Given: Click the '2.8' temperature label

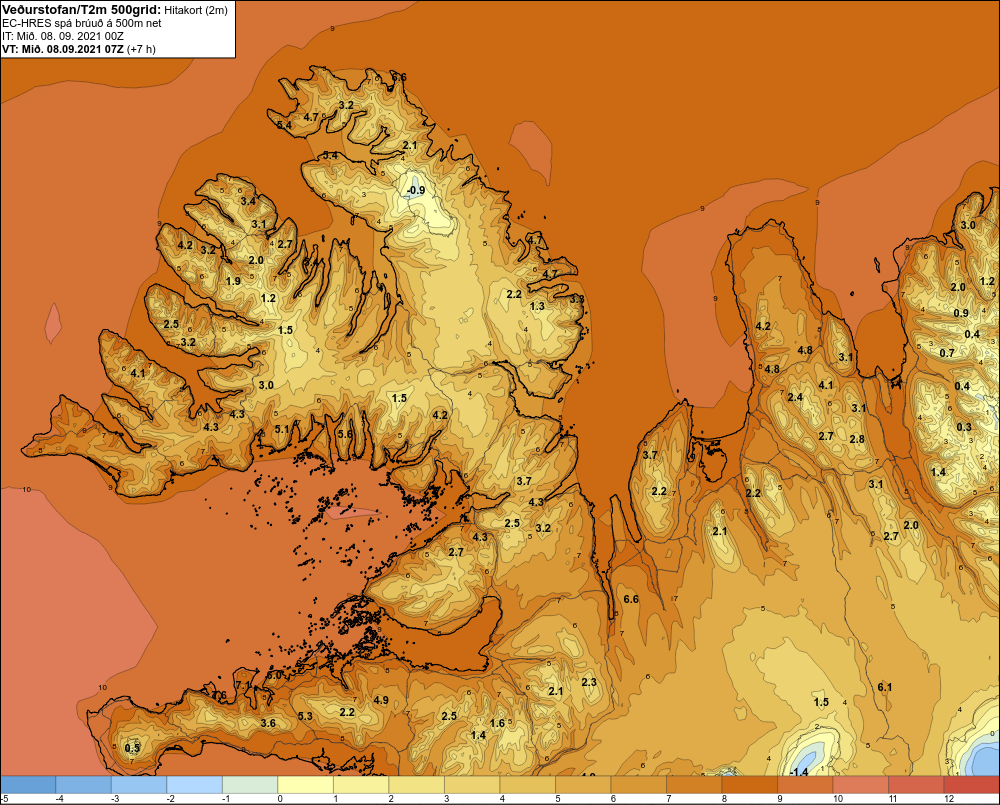Looking at the screenshot, I should pyautogui.click(x=857, y=439).
